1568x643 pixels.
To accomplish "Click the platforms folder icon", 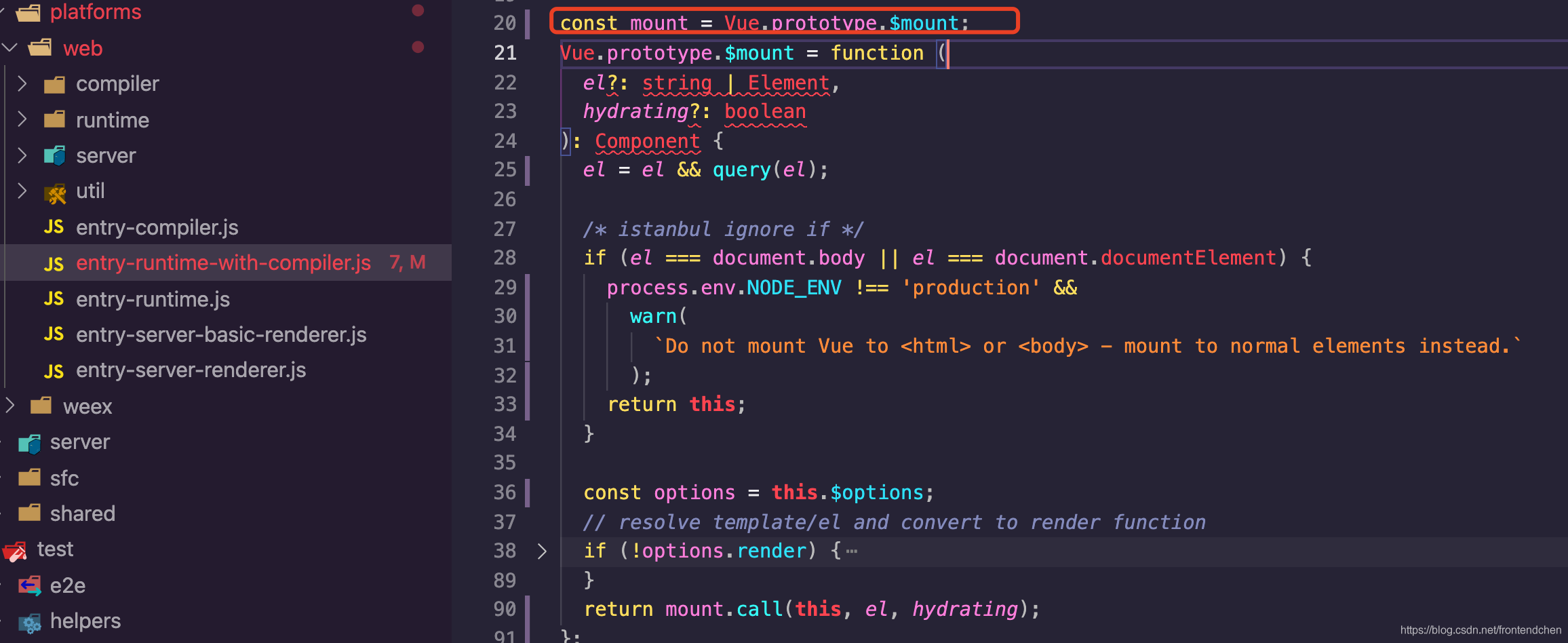I will pyautogui.click(x=28, y=12).
